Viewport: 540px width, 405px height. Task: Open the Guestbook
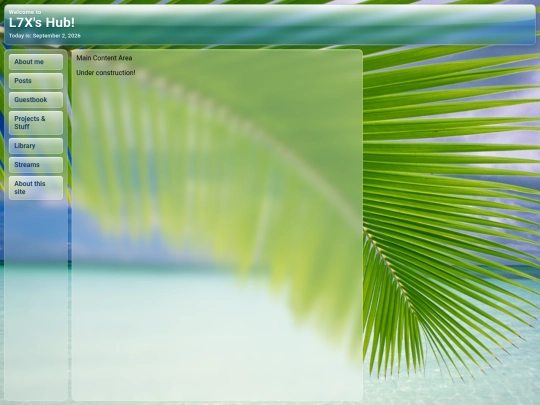coord(36,100)
